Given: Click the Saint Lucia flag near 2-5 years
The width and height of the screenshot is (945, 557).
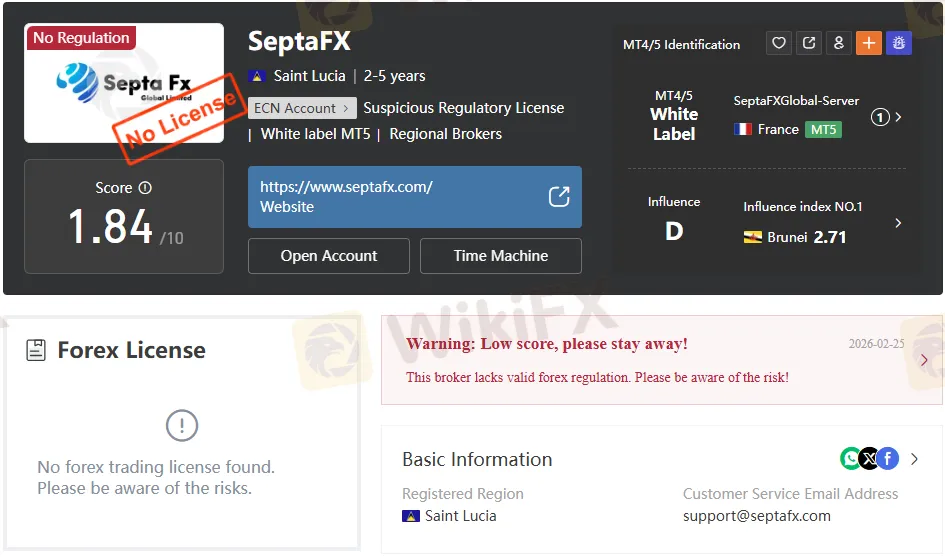Looking at the screenshot, I should pos(257,76).
